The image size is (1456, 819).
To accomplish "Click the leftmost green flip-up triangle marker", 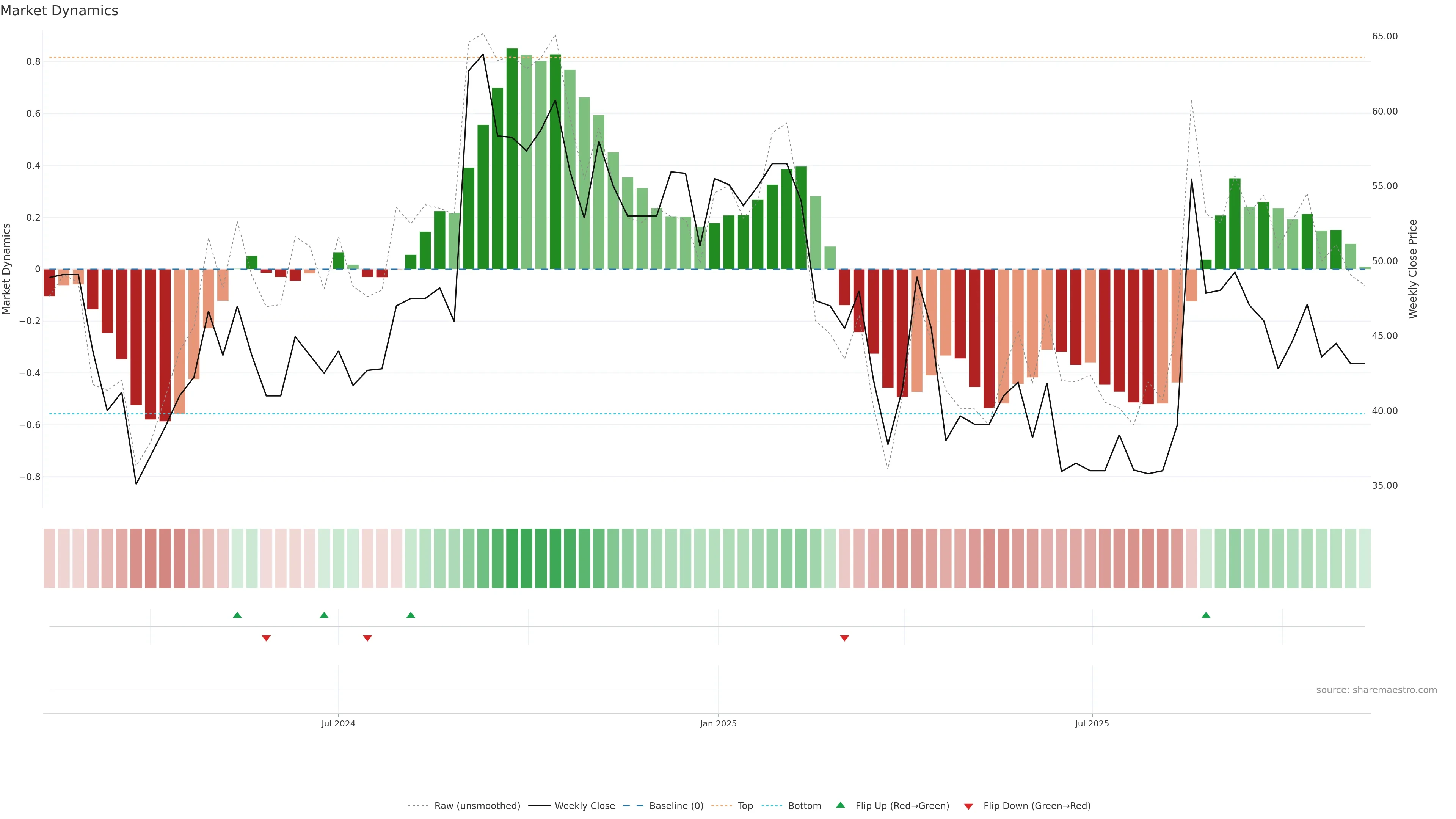I will 237,615.
